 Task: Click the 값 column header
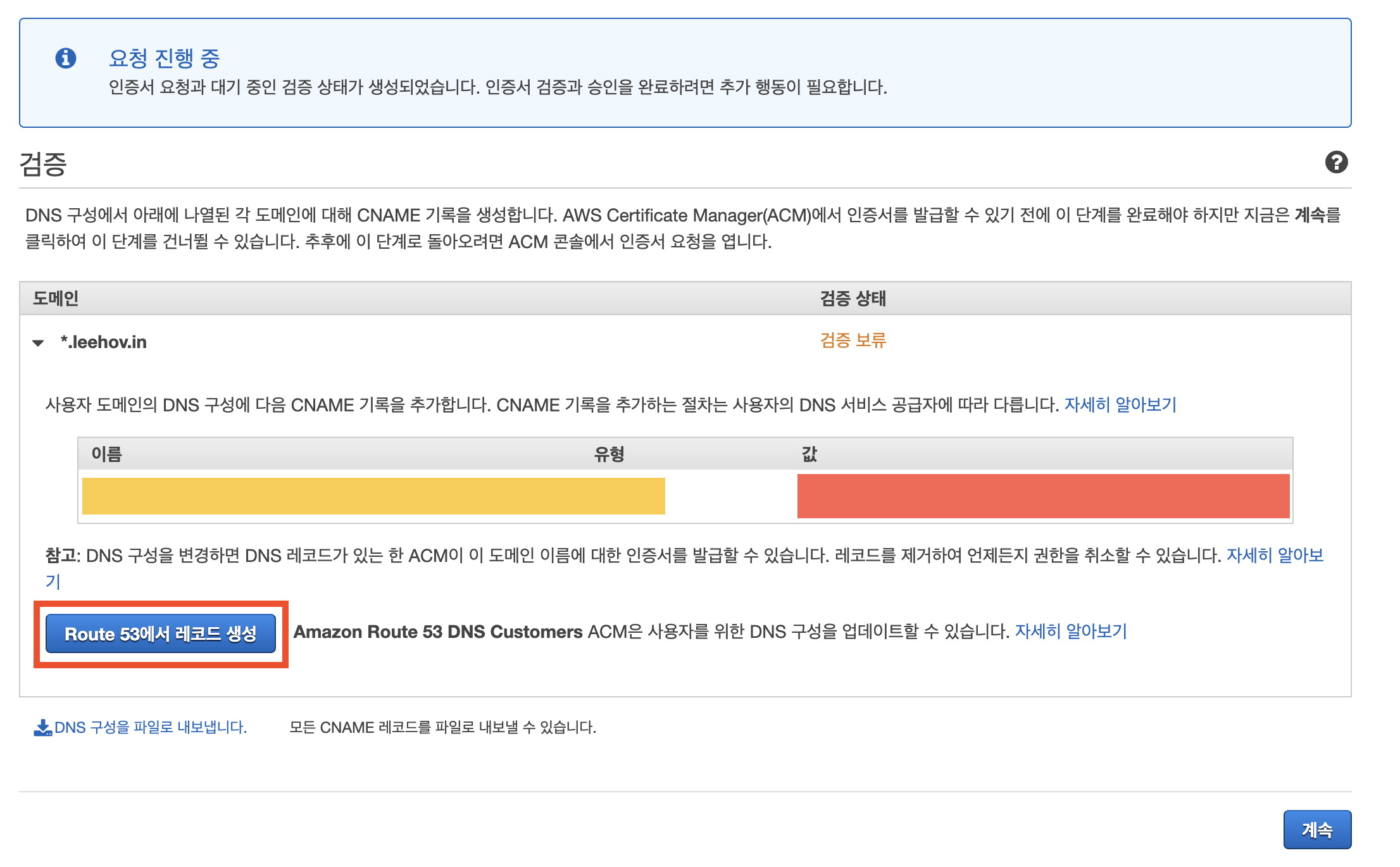(x=809, y=454)
